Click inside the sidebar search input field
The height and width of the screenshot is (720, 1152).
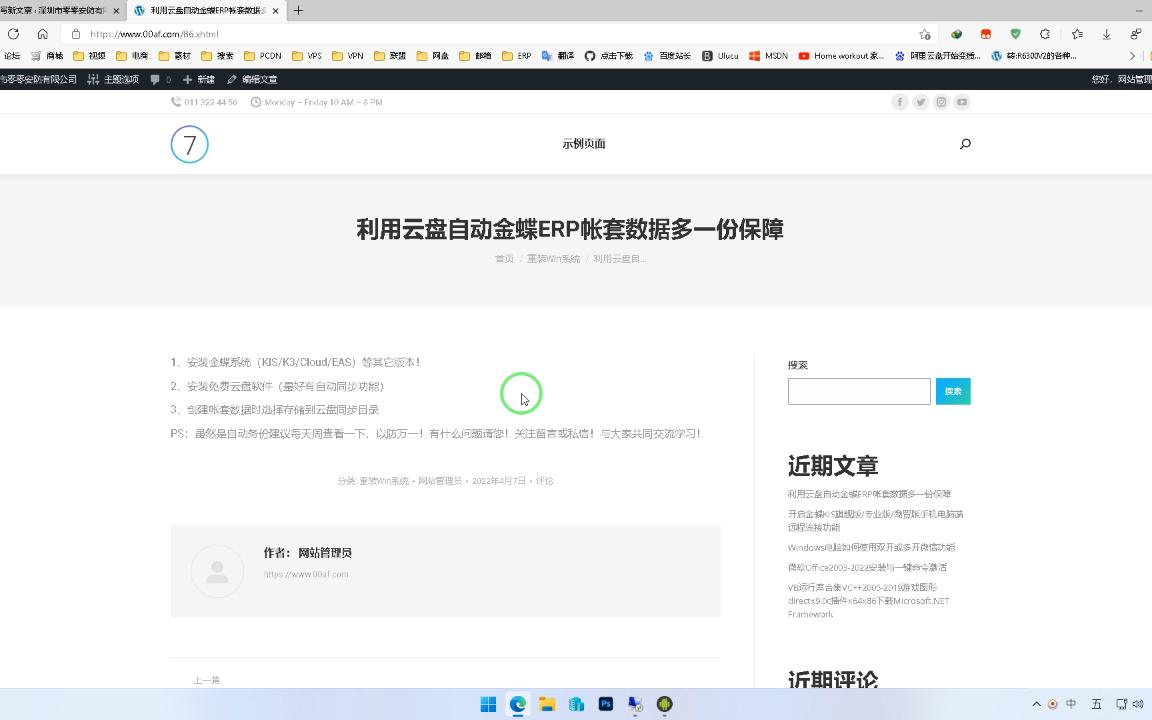(x=858, y=391)
